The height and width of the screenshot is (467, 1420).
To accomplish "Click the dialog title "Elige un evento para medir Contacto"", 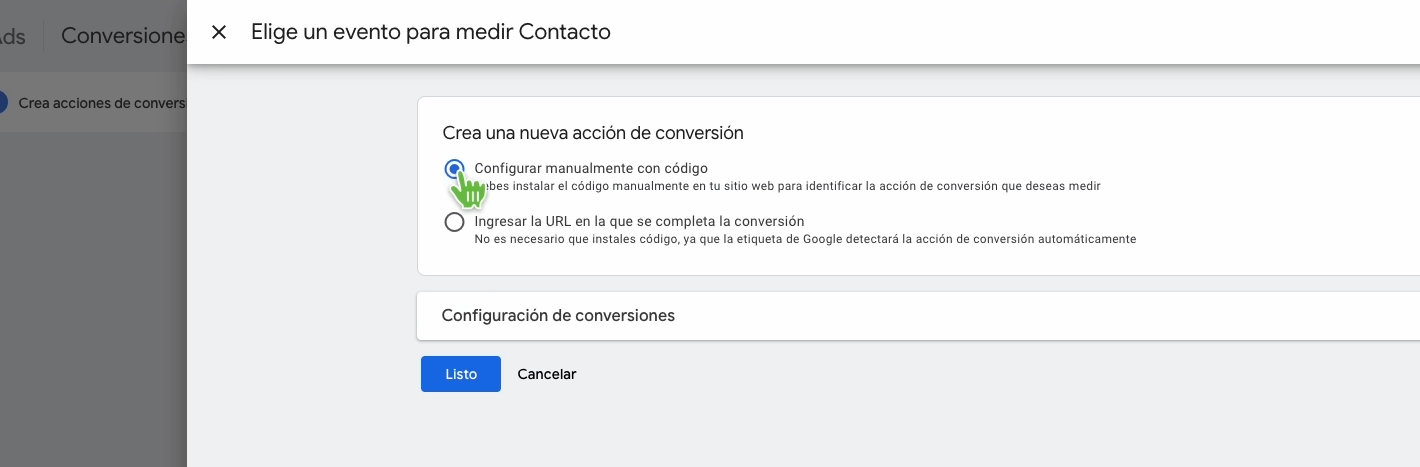I will 430,32.
